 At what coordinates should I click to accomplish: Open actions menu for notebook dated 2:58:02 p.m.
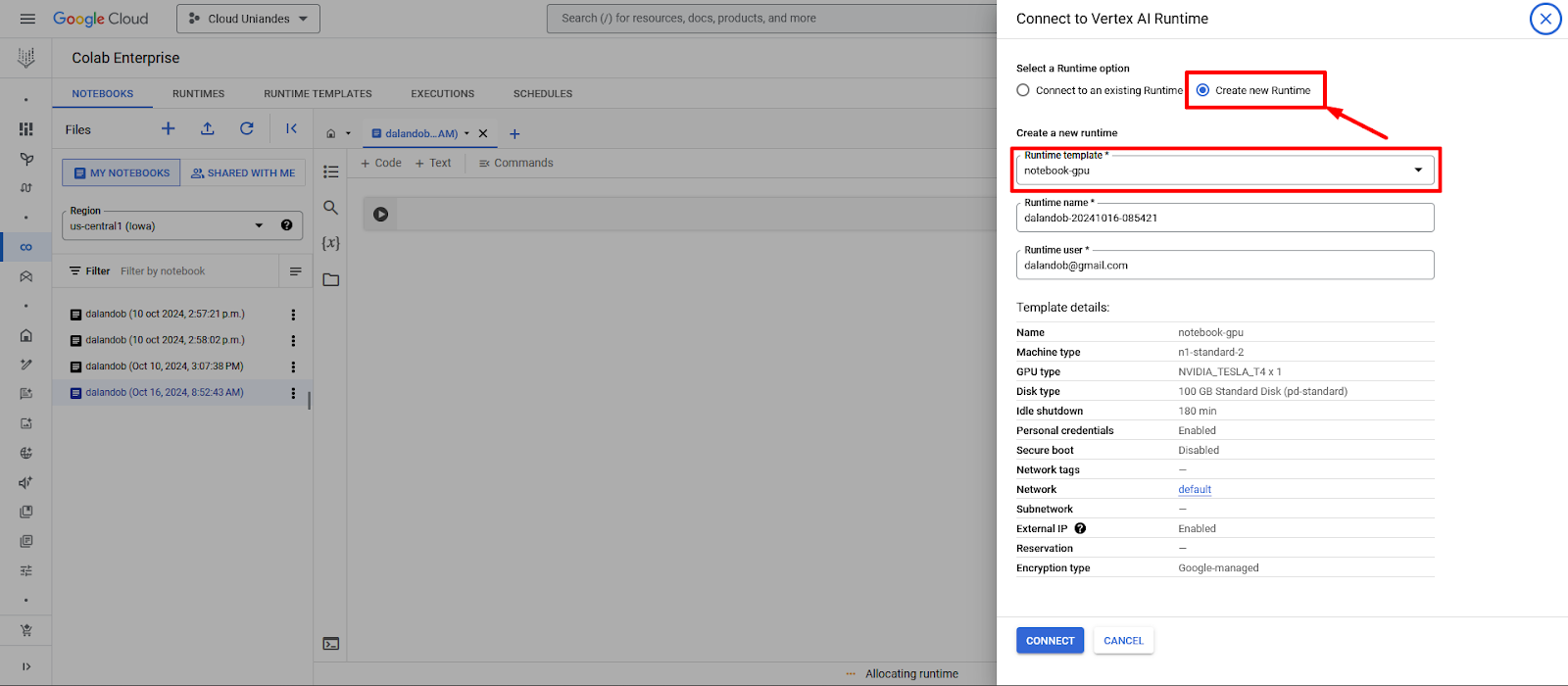293,341
